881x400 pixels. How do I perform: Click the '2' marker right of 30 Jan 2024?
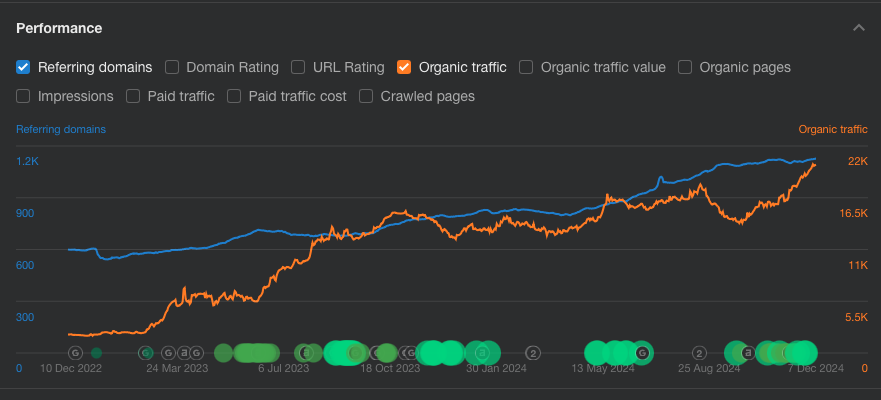pos(534,353)
